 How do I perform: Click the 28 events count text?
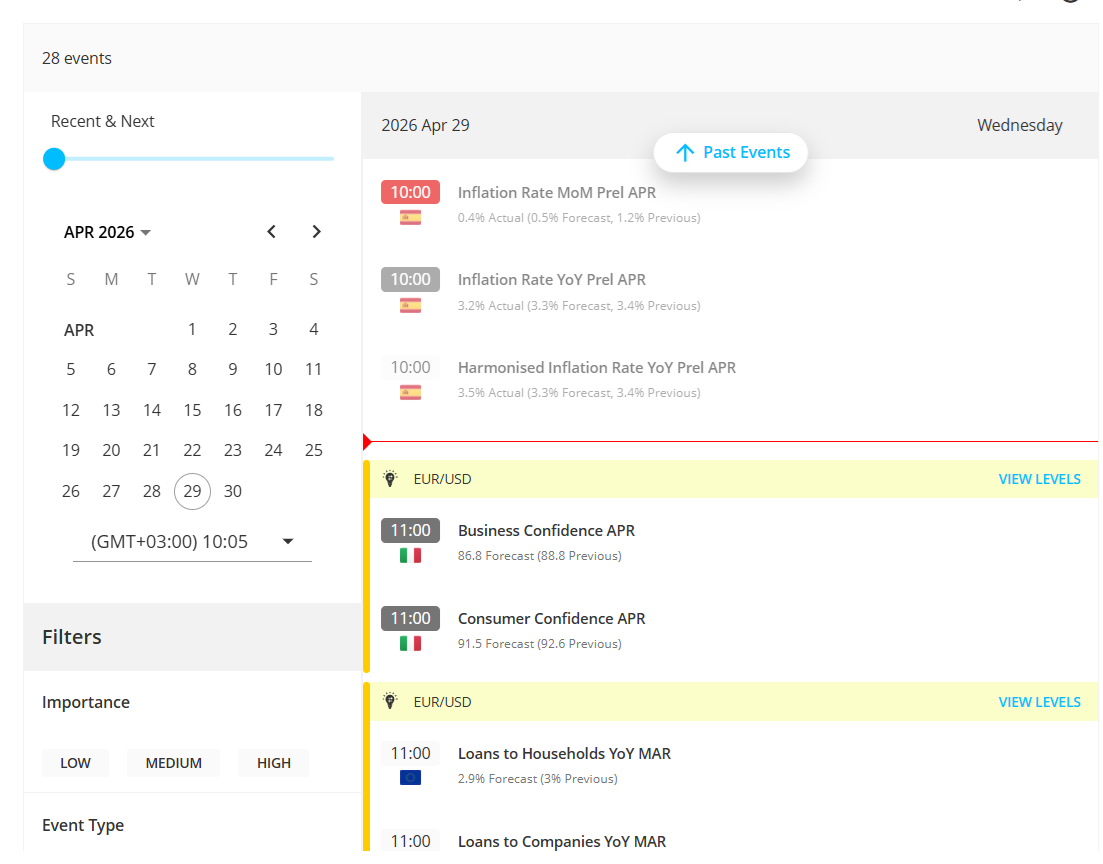pyautogui.click(x=77, y=58)
